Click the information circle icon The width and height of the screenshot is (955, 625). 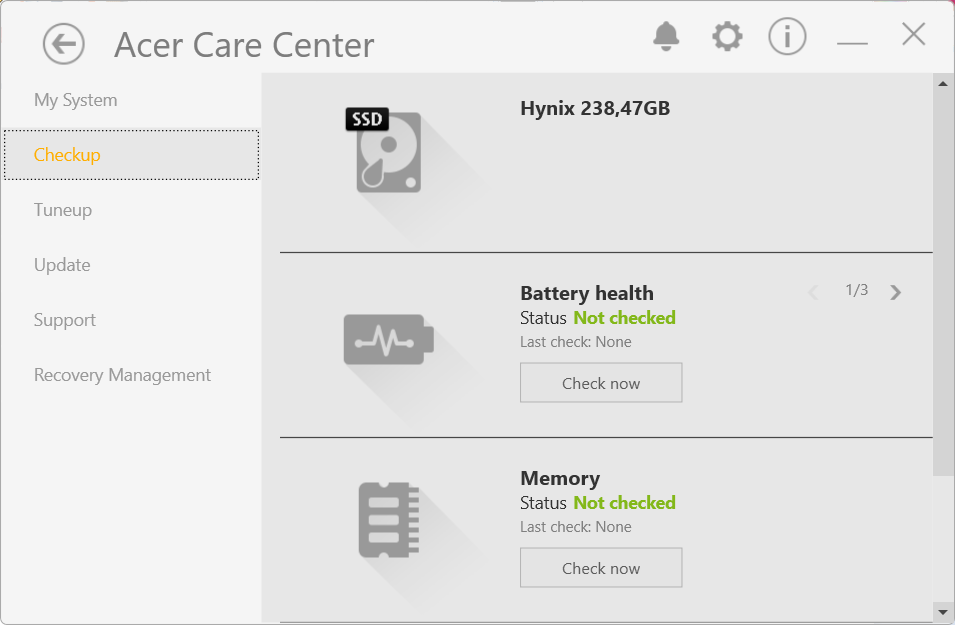(x=787, y=37)
